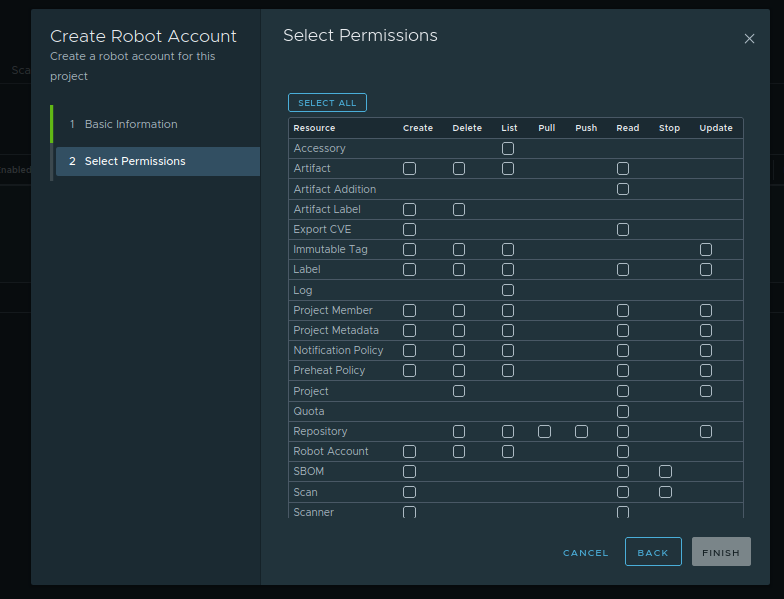This screenshot has height=599, width=784.
Task: Tick Export CVE Read checkbox
Action: [623, 230]
